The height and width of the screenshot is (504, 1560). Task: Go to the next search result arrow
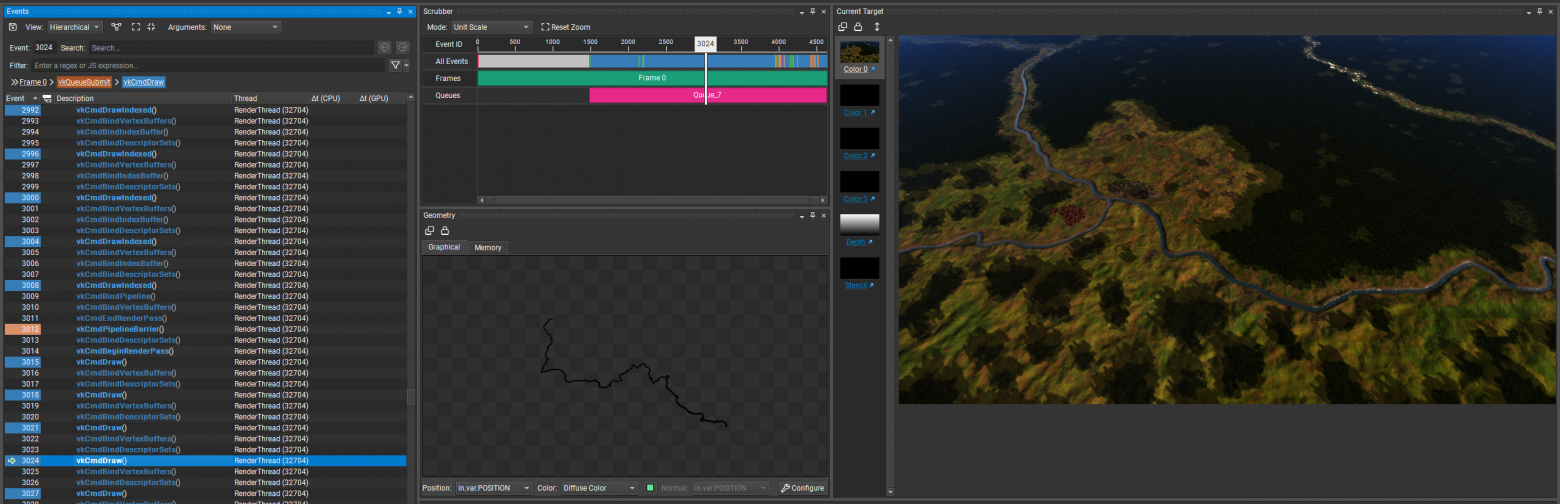[402, 47]
